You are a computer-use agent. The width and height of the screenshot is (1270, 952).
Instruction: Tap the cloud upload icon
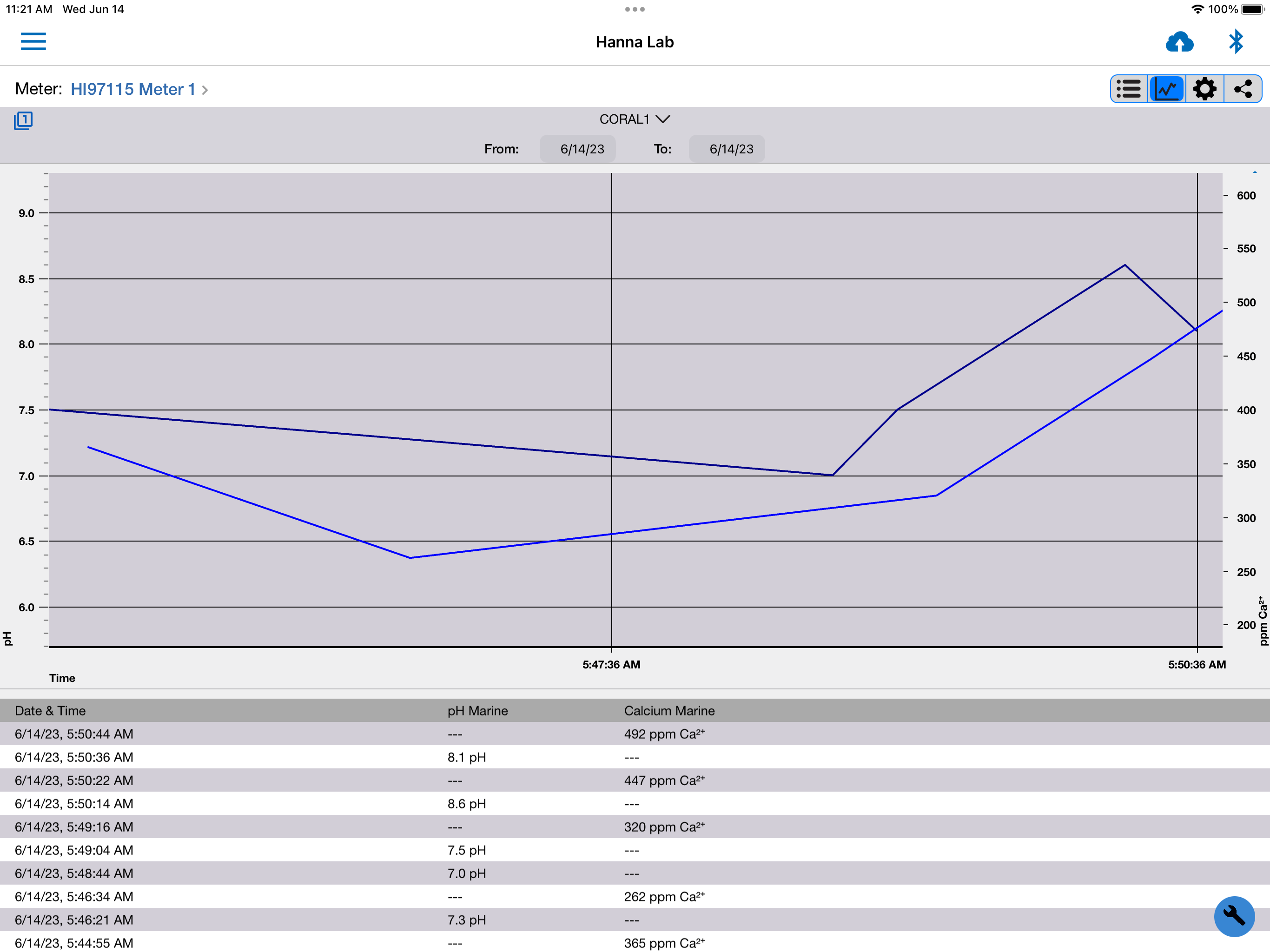pyautogui.click(x=1179, y=42)
